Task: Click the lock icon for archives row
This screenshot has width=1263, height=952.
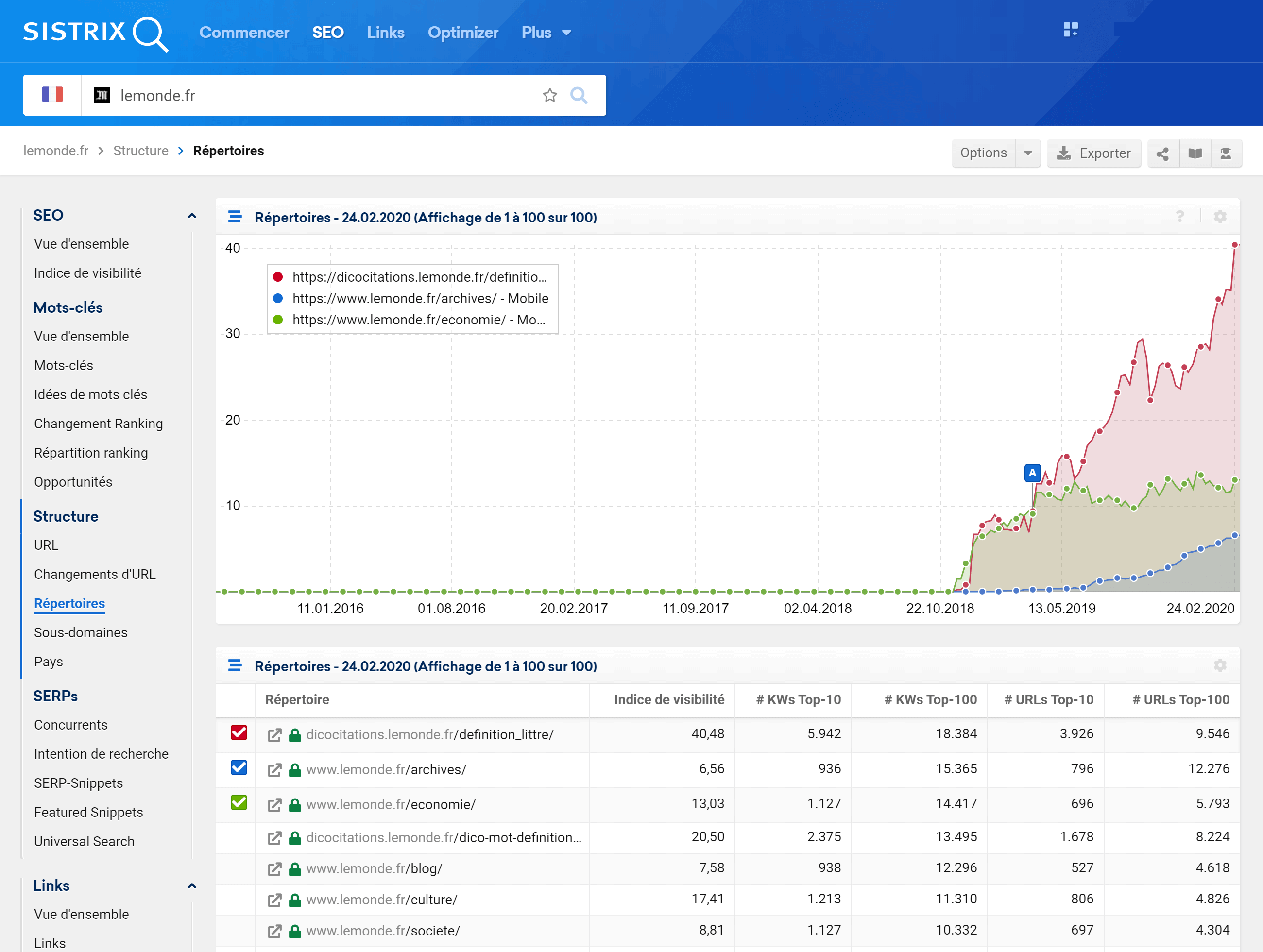Action: coord(295,770)
